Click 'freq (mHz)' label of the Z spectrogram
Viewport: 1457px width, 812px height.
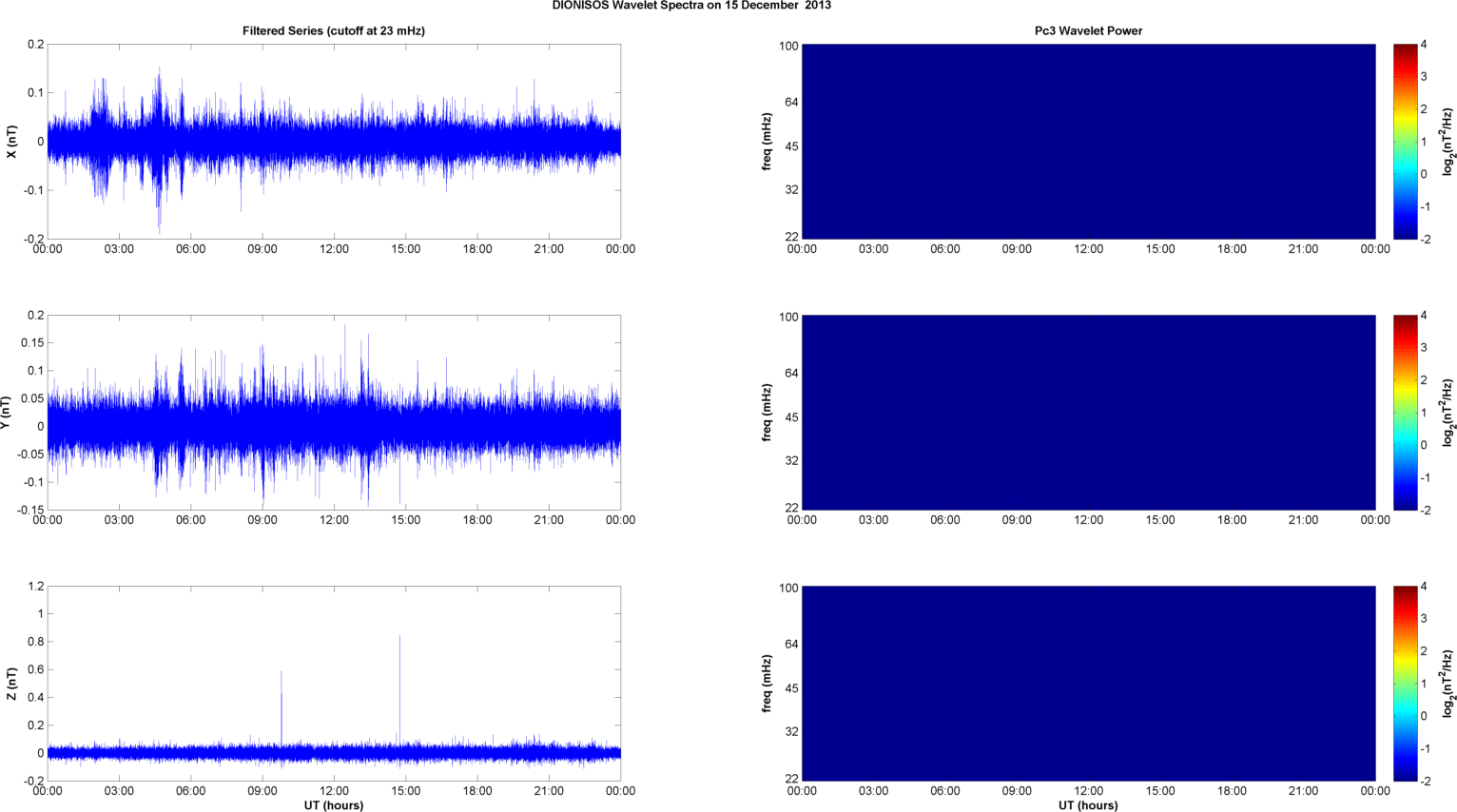[767, 684]
